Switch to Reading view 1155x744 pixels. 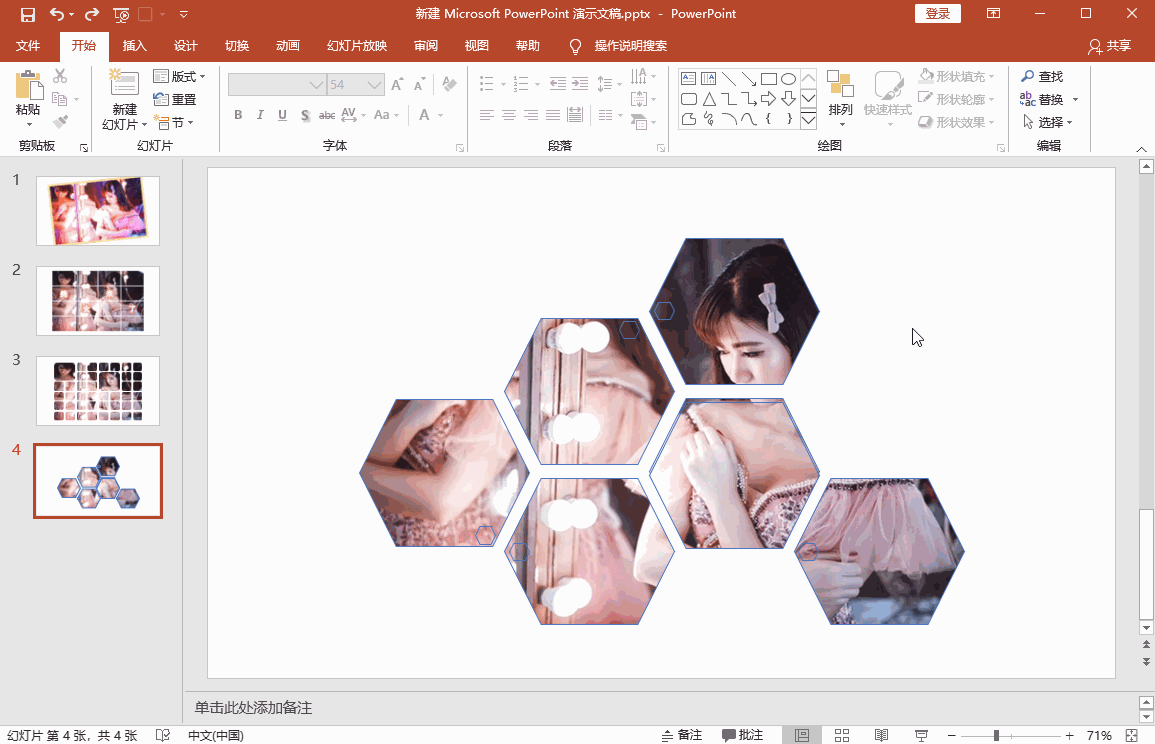(881, 735)
